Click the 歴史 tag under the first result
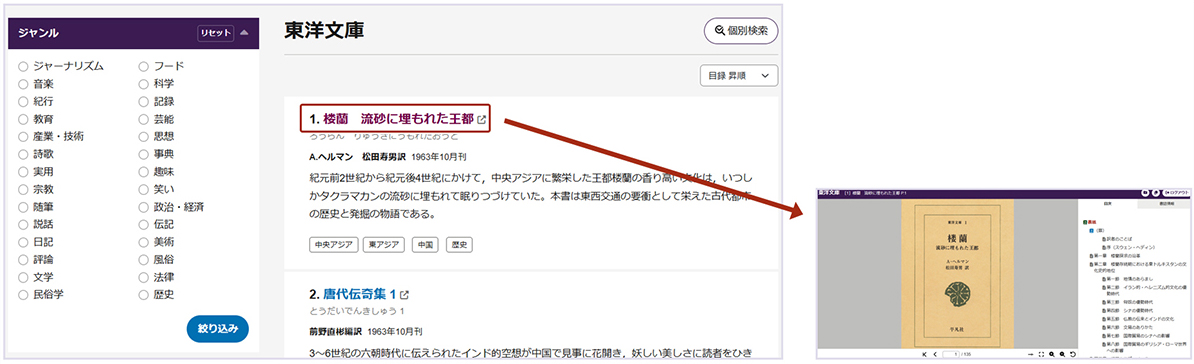 click(460, 245)
